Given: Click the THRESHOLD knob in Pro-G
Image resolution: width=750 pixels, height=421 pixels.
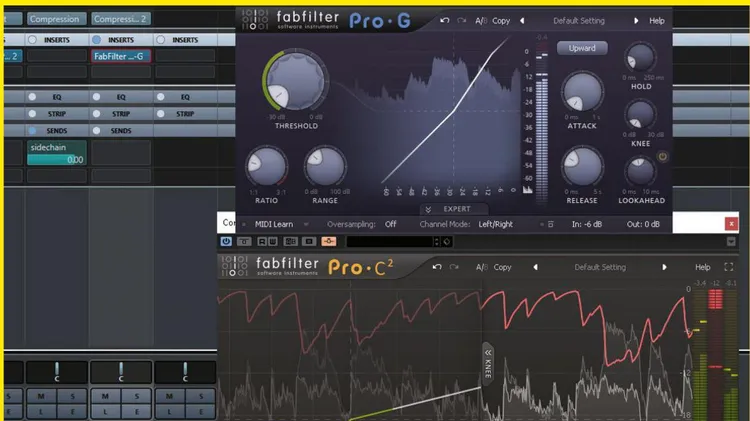Looking at the screenshot, I should pyautogui.click(x=295, y=80).
